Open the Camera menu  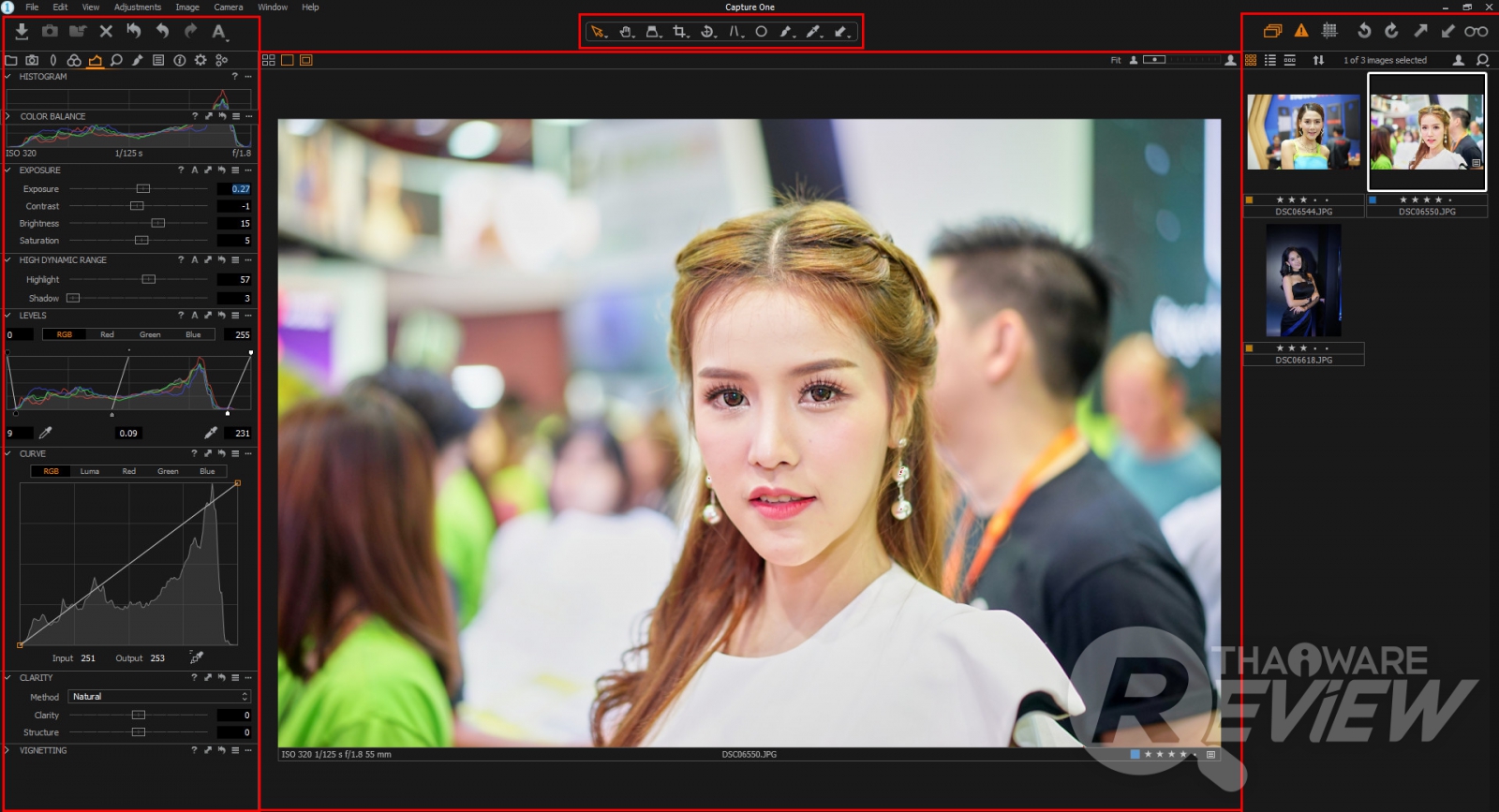[229, 7]
